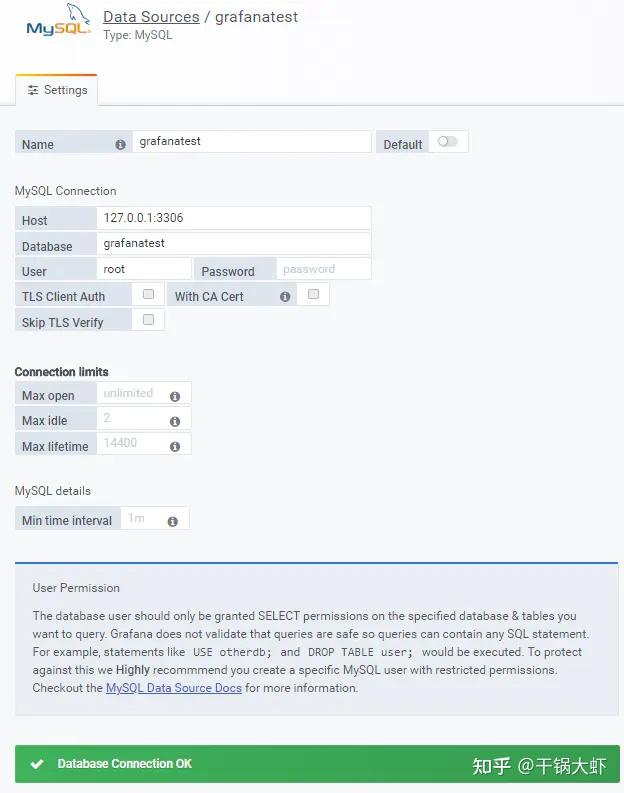Click the green checkmark connection status icon
The height and width of the screenshot is (793, 624).
37,764
